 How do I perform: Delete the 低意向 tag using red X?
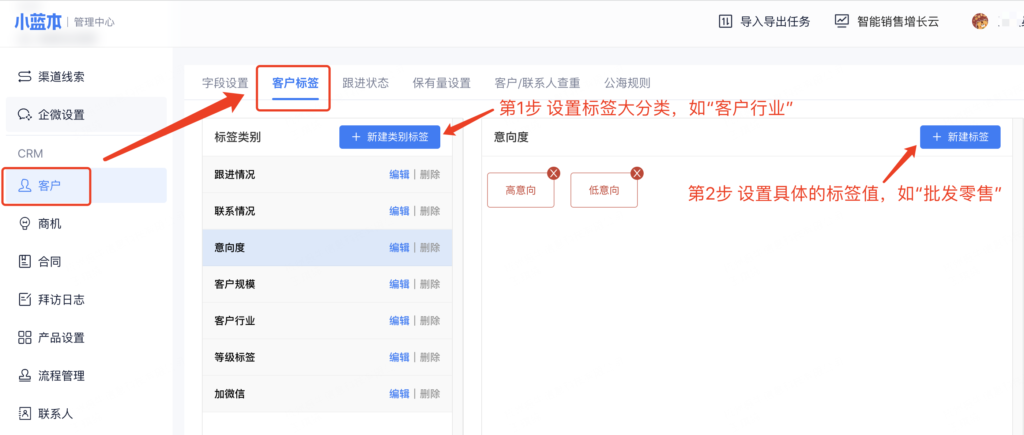tap(637, 174)
